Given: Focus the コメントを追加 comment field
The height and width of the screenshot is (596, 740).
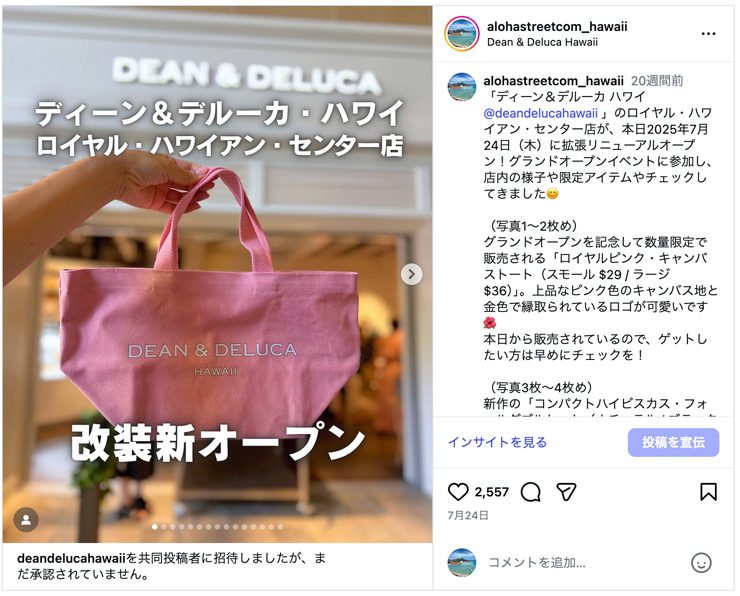Looking at the screenshot, I should click(585, 562).
